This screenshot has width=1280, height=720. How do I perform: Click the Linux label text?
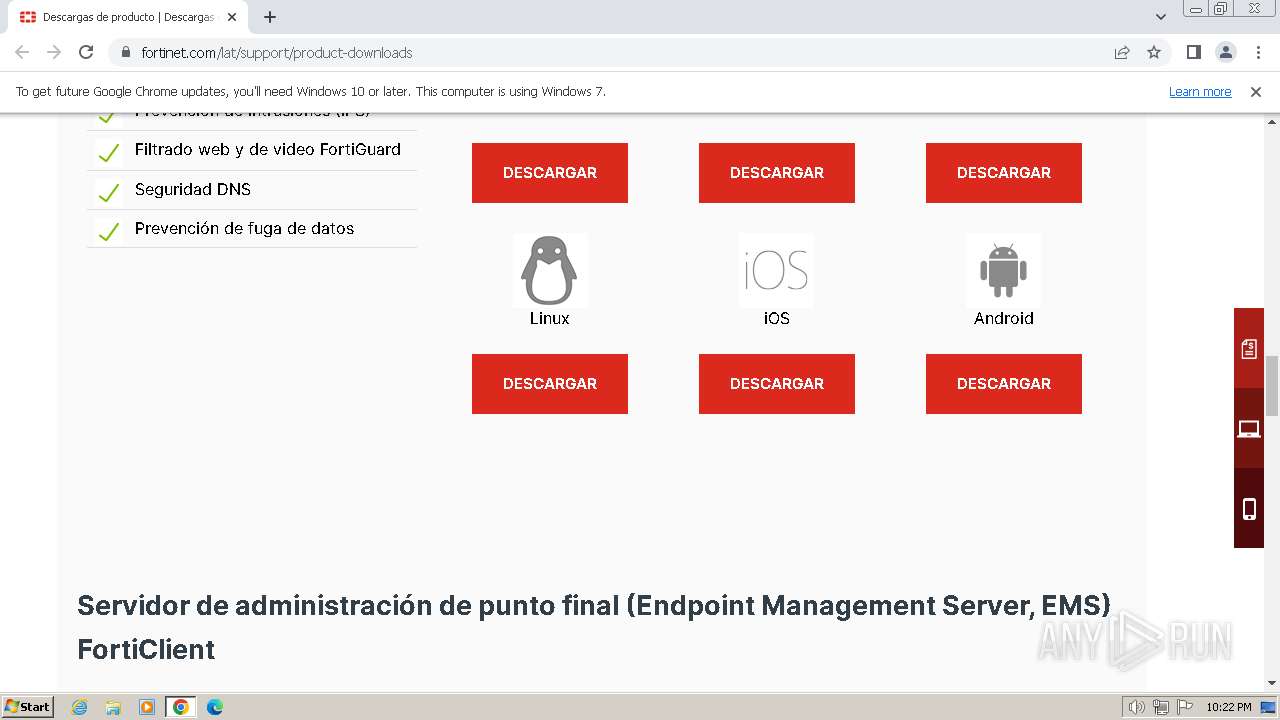pos(550,318)
